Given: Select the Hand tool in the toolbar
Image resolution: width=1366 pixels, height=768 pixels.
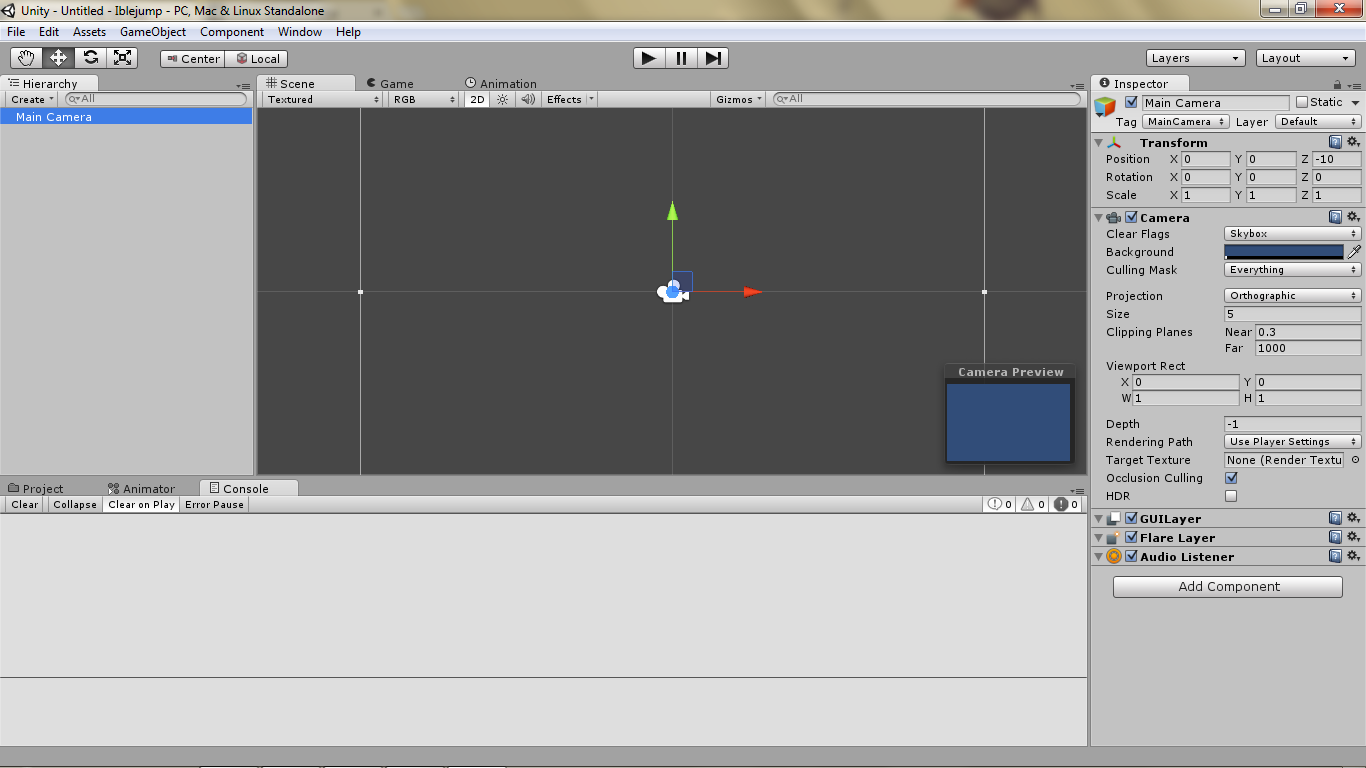Looking at the screenshot, I should tap(27, 57).
